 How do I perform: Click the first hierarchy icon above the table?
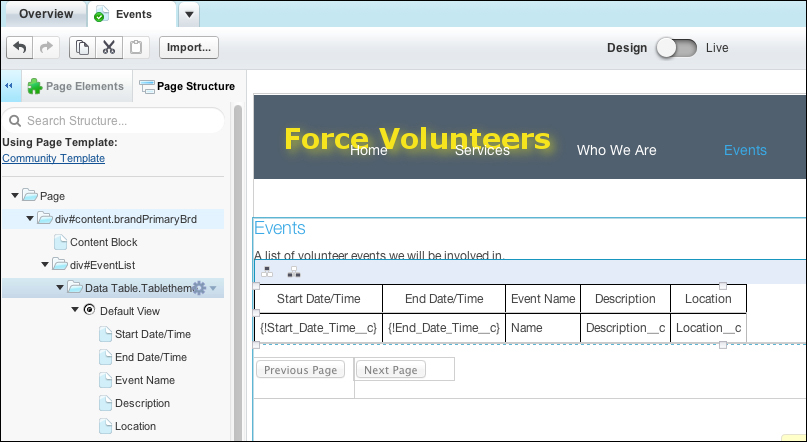point(267,272)
